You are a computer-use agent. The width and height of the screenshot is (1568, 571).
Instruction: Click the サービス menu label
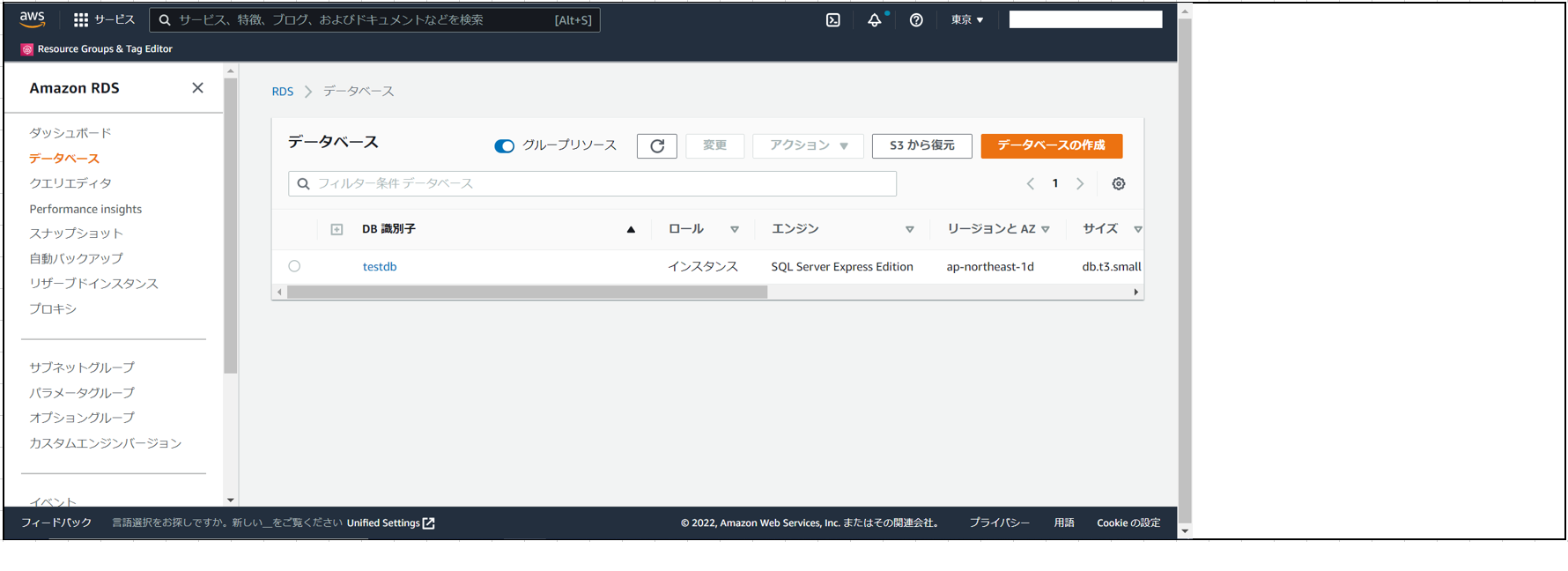click(x=115, y=19)
